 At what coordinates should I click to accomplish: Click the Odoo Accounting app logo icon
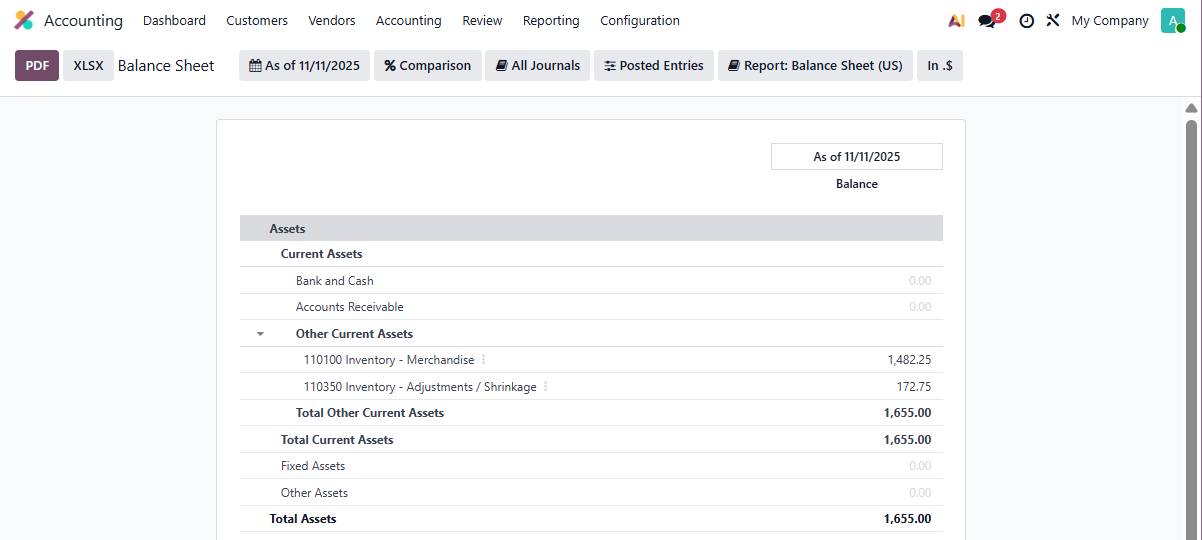(24, 20)
